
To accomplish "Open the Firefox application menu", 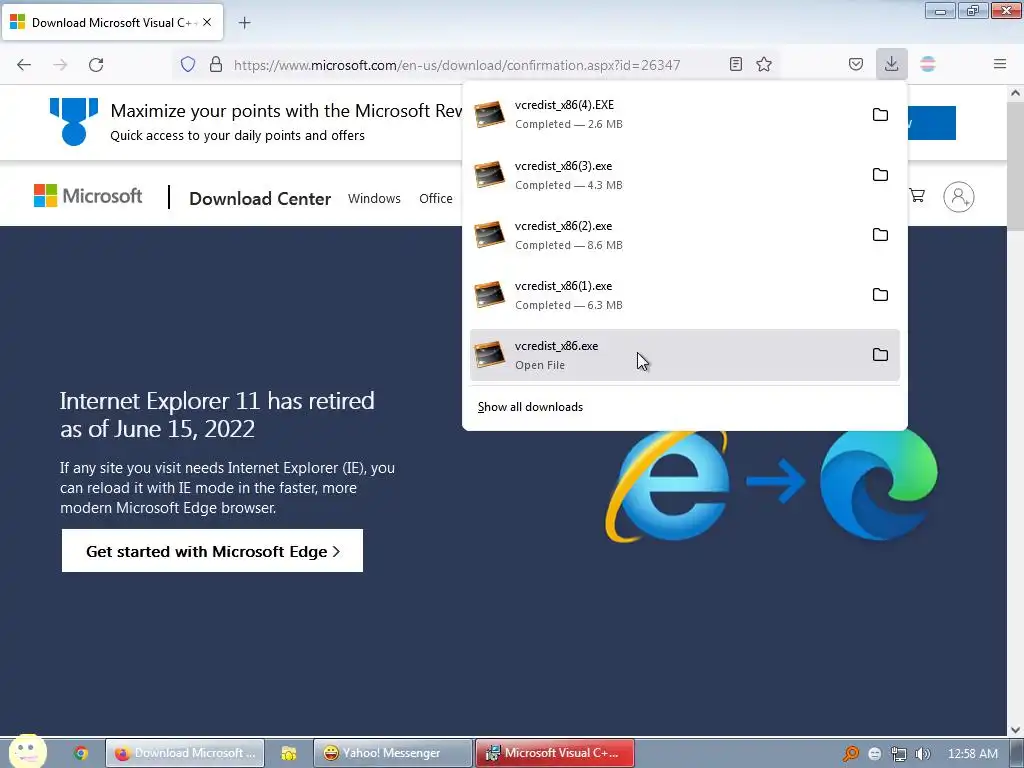I will [1000, 64].
